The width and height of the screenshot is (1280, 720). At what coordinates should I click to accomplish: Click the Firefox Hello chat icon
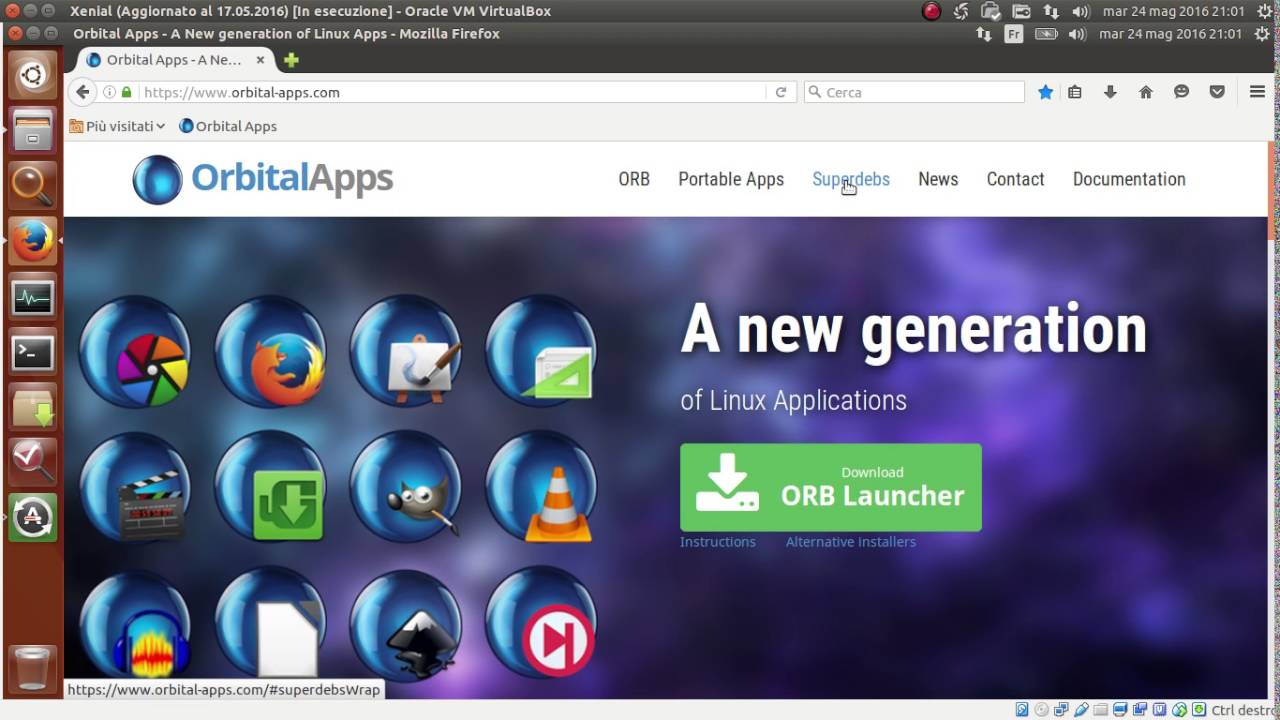pyautogui.click(x=1181, y=92)
